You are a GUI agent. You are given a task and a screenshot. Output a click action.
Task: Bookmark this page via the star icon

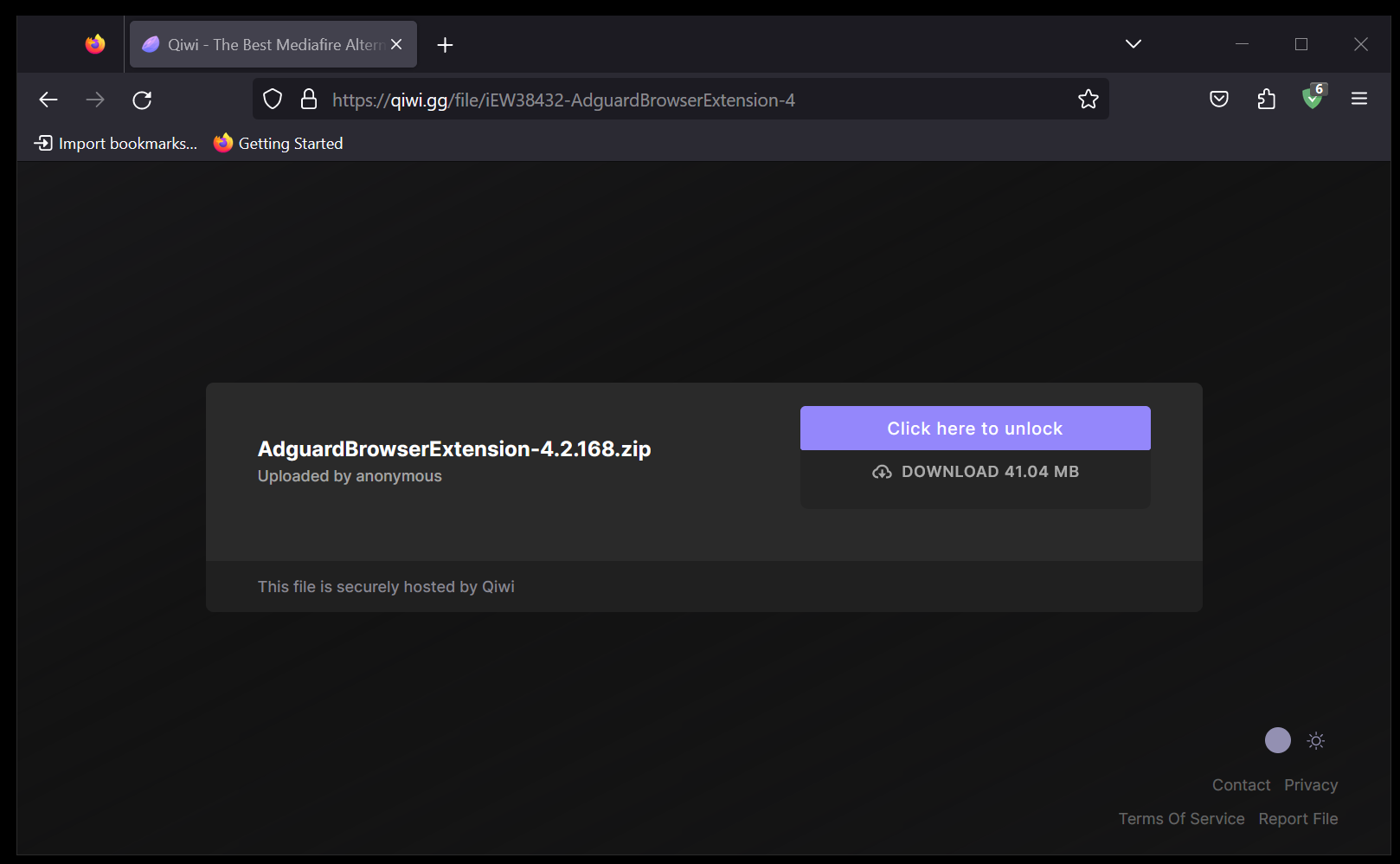[1088, 99]
